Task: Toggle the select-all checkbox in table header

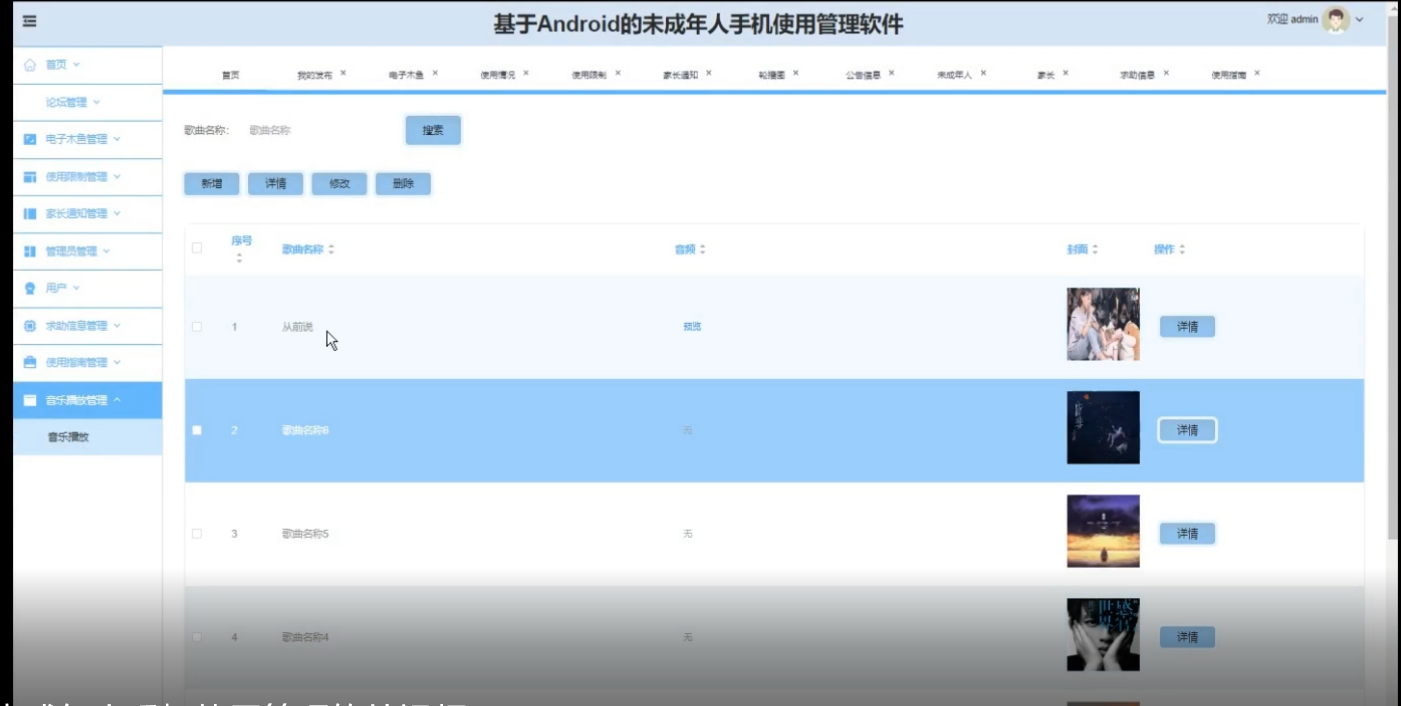Action: click(x=194, y=249)
